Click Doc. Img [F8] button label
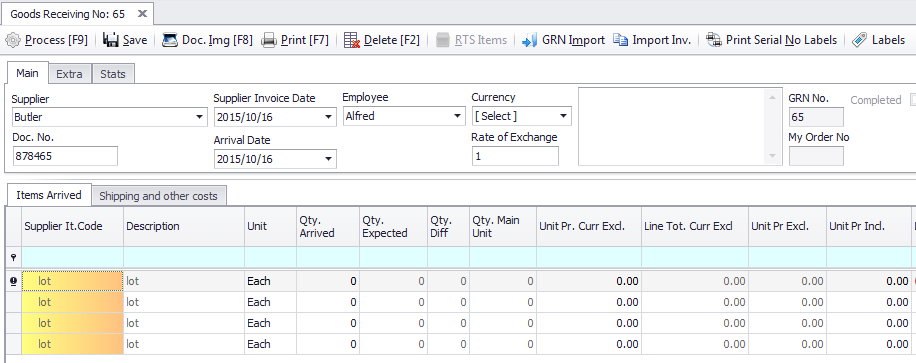The width and height of the screenshot is (916, 363). click(x=217, y=40)
